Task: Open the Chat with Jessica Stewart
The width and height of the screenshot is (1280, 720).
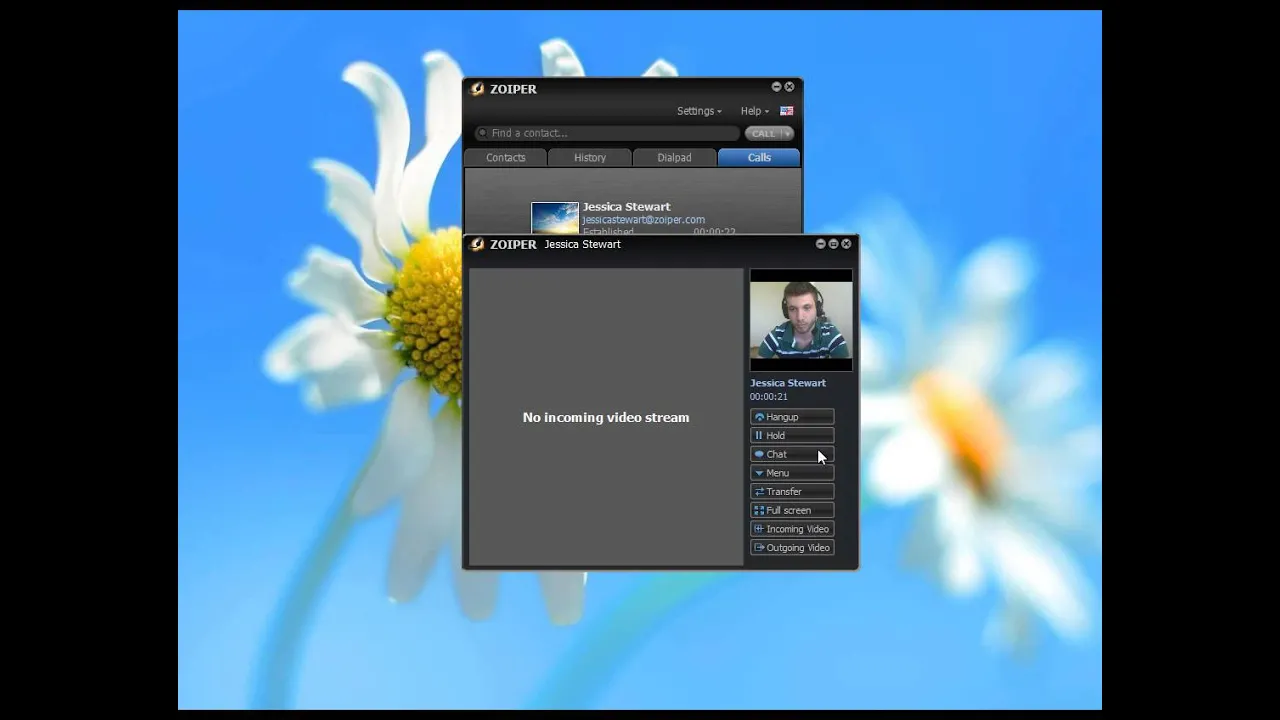Action: pyautogui.click(x=792, y=454)
